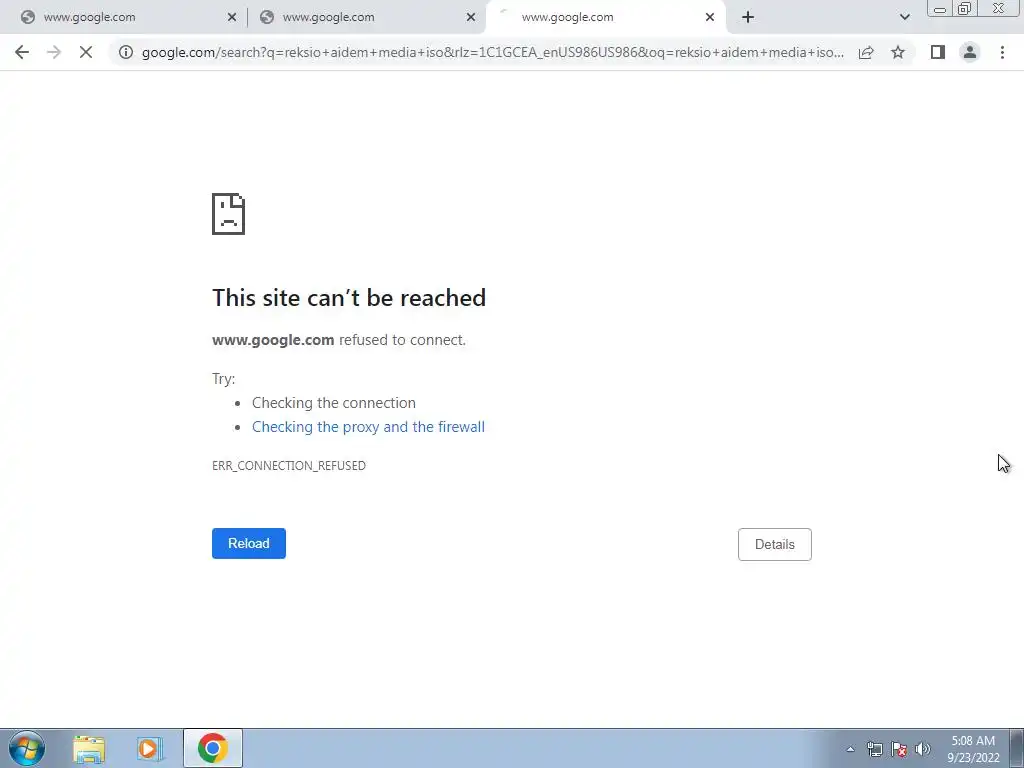Restore down the Chrome window
The width and height of the screenshot is (1024, 768).
964,9
